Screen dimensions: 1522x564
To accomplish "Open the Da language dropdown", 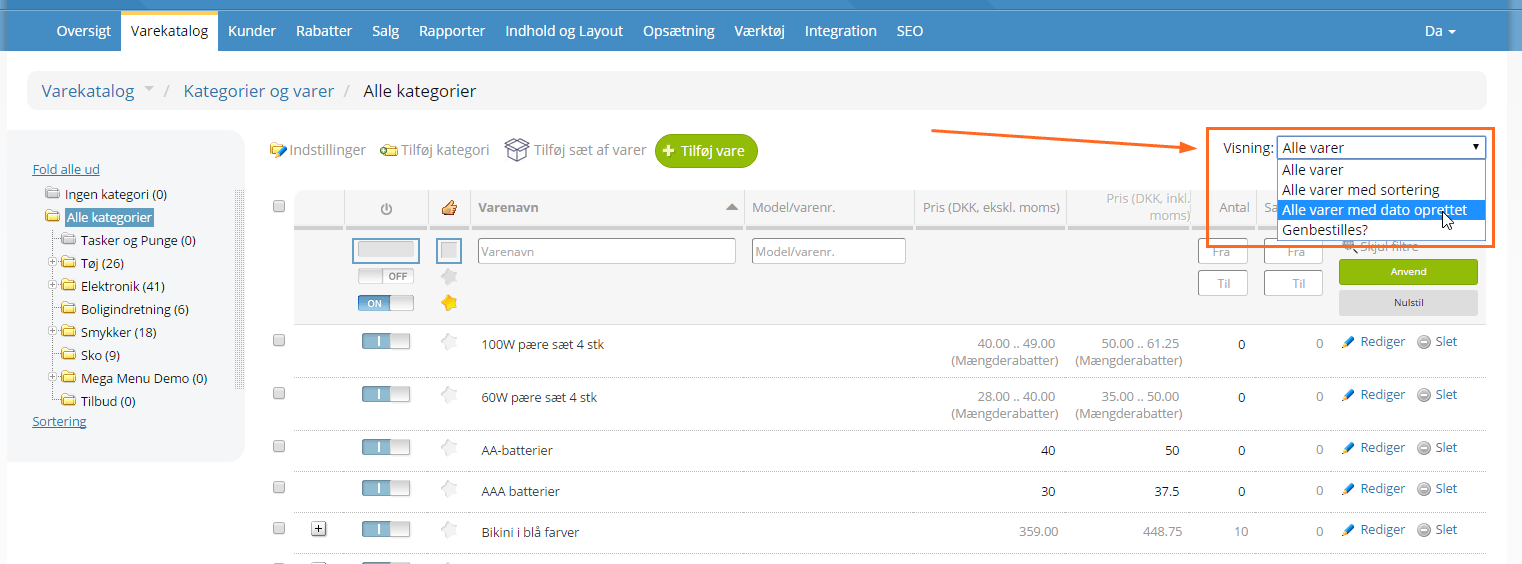I will coord(1440,31).
